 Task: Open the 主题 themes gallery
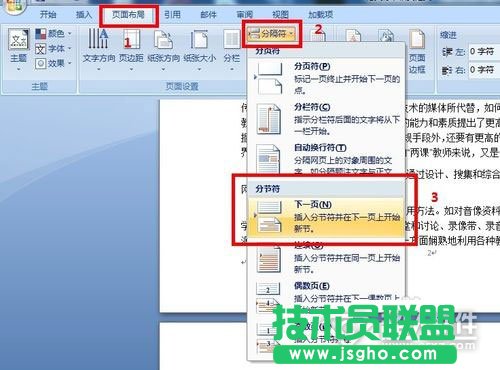tap(18, 49)
